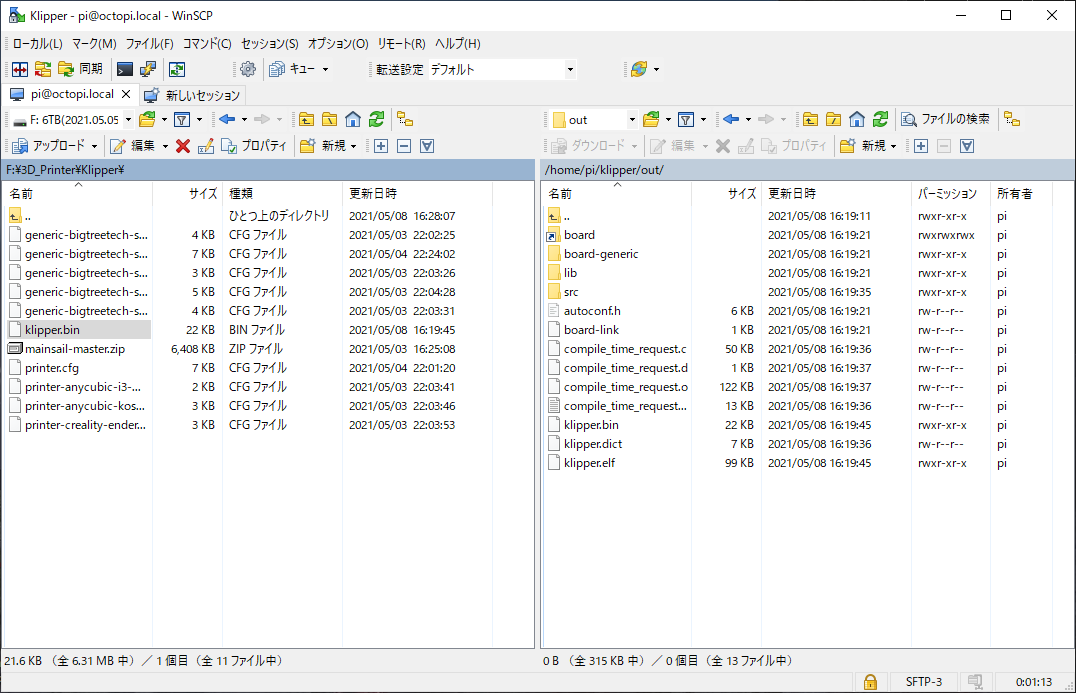
Task: Go back in local panel history
Action: 227,120
